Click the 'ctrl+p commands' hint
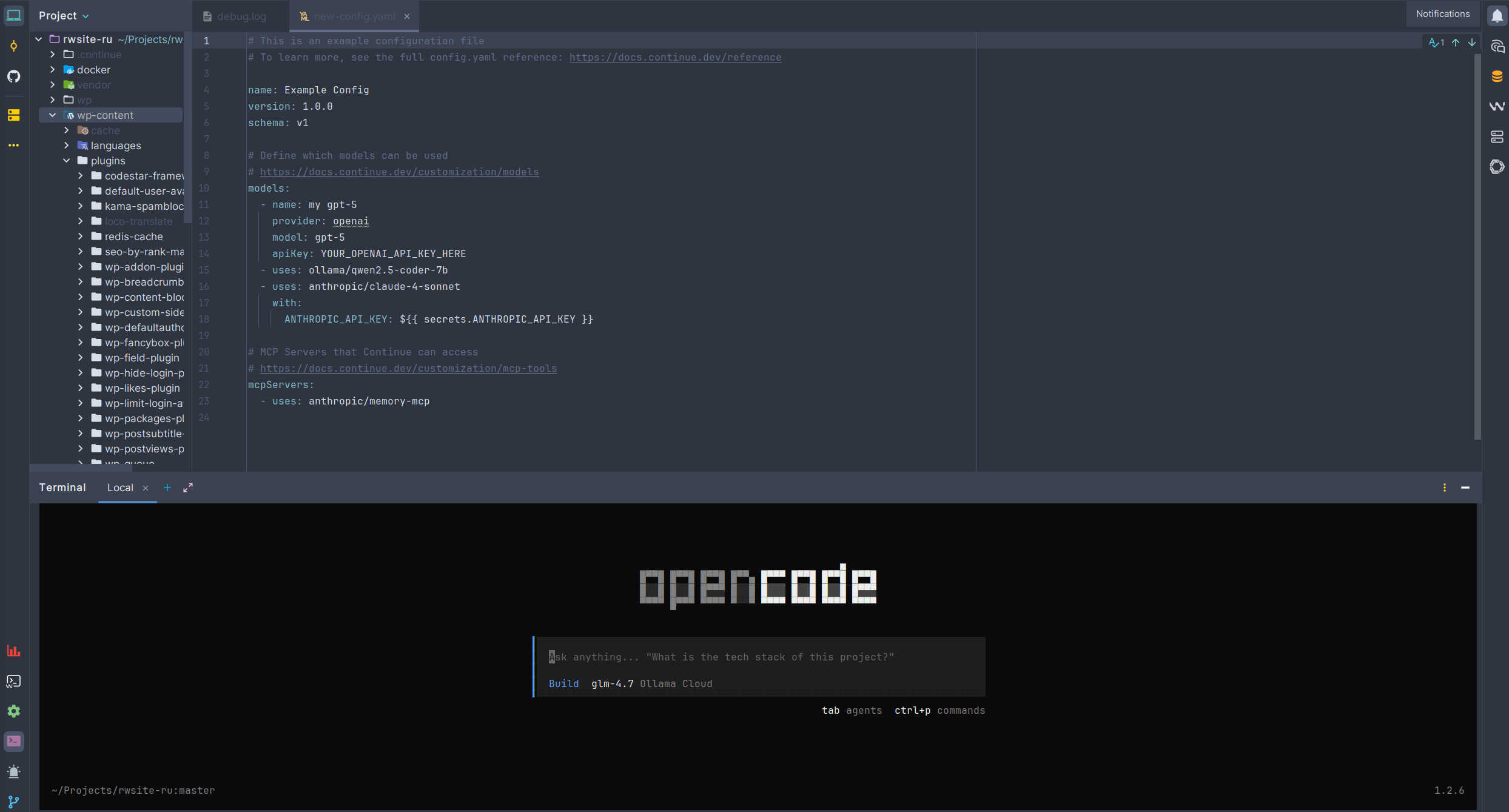Image resolution: width=1509 pixels, height=812 pixels. [939, 711]
